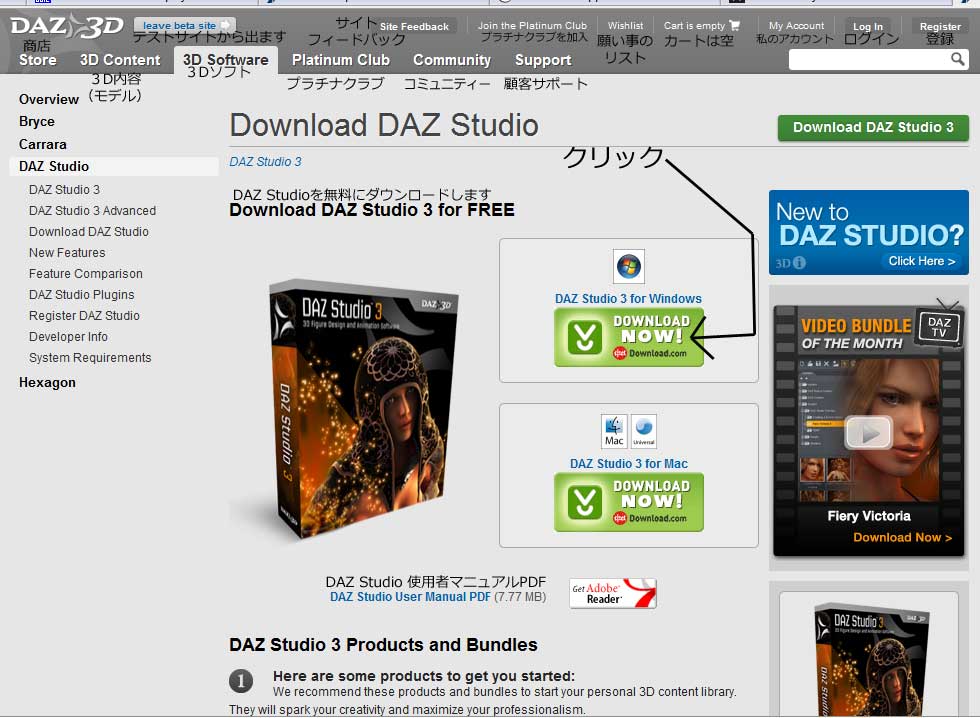The height and width of the screenshot is (718, 980).
Task: Open Bryce in the sidebar
Action: pyautogui.click(x=37, y=121)
